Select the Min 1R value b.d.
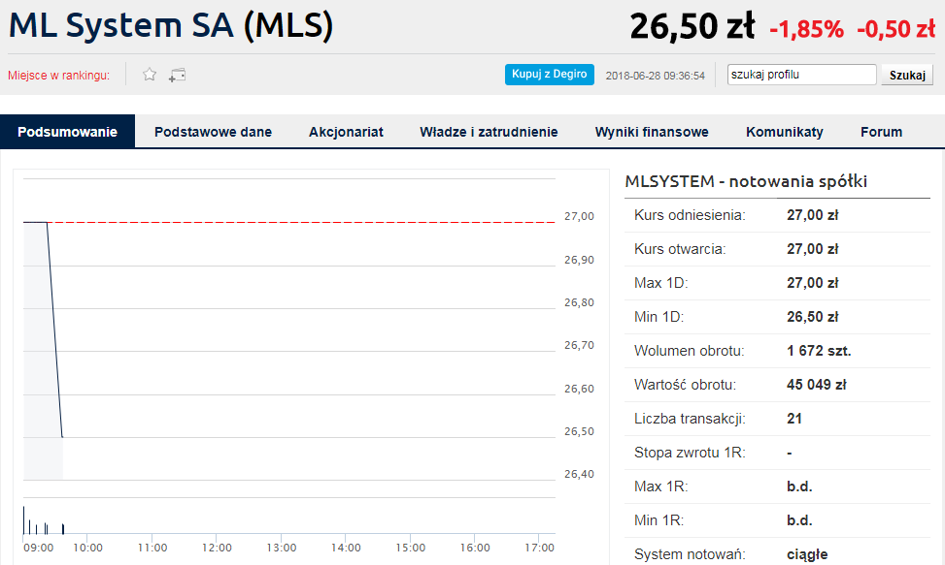The image size is (945, 565). [799, 520]
